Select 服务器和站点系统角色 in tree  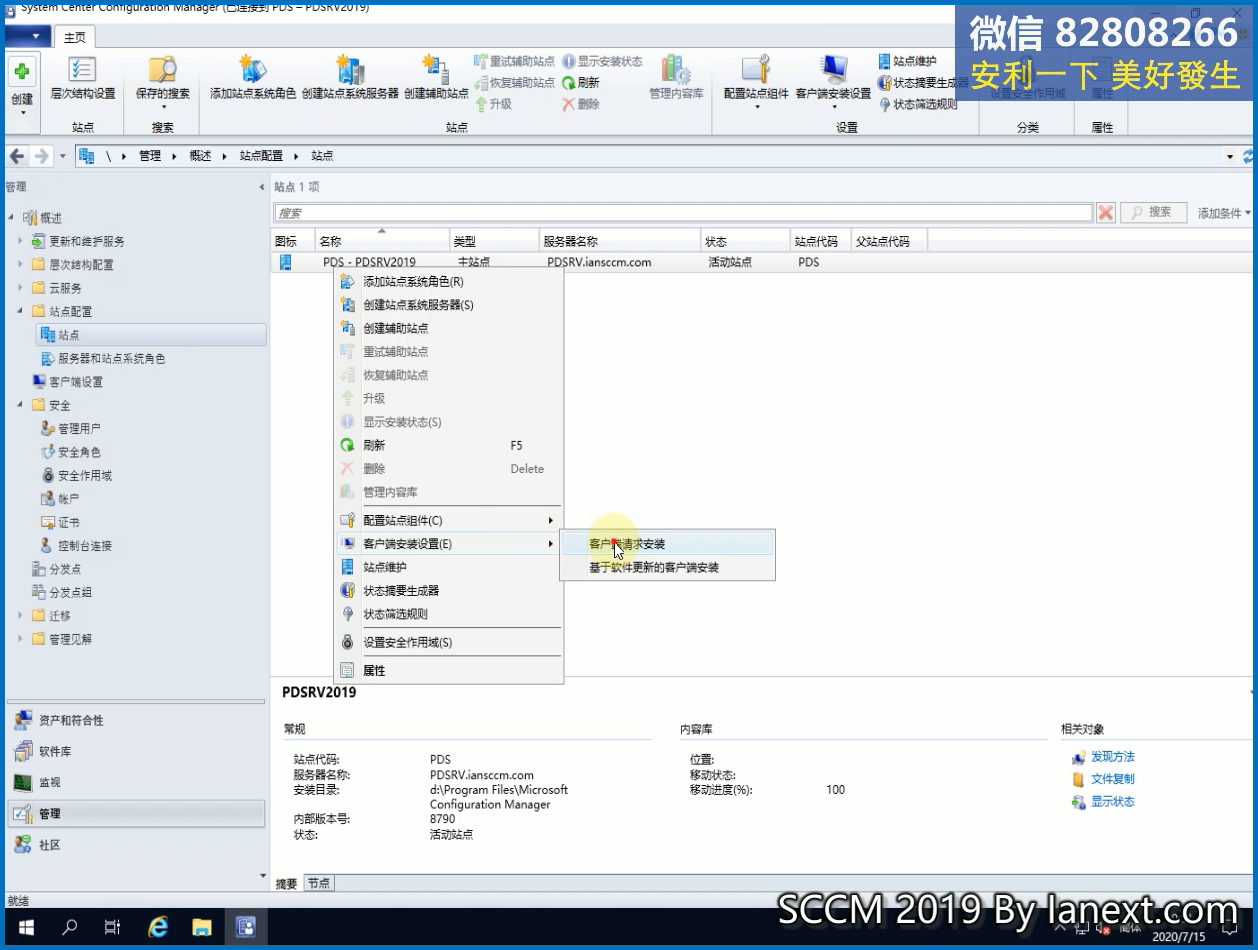103,358
